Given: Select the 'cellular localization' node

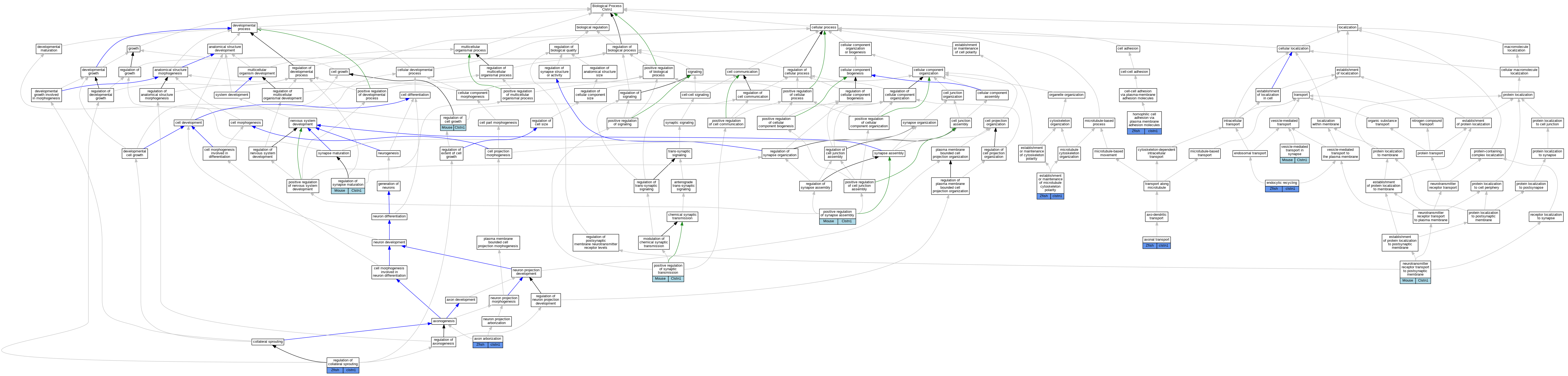Looking at the screenshot, I should [1293, 49].
